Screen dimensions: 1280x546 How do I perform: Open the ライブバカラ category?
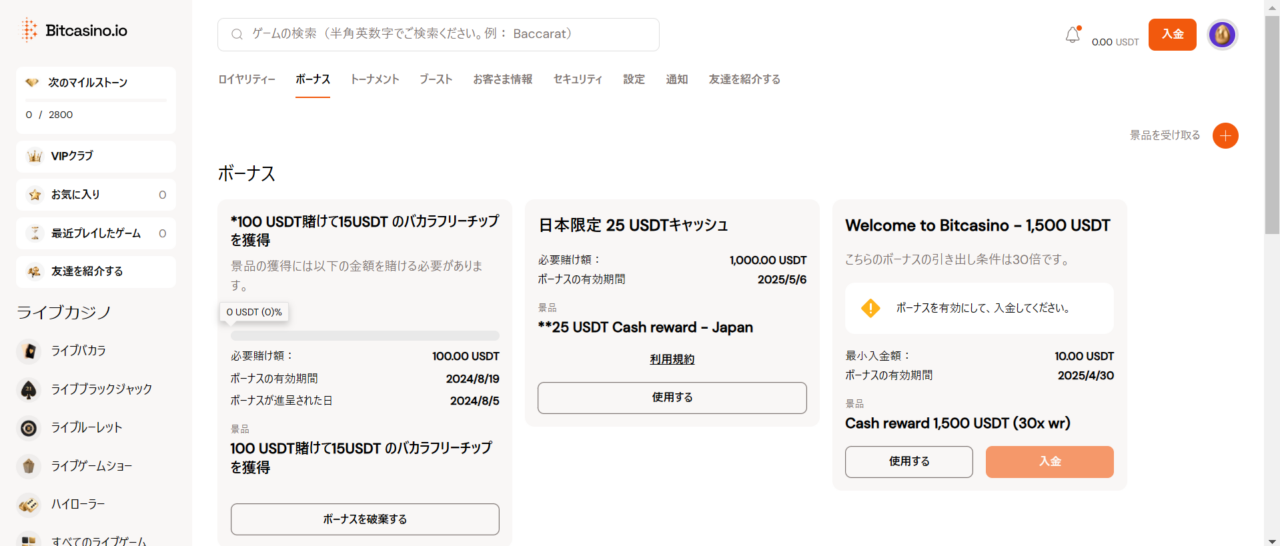coord(79,351)
